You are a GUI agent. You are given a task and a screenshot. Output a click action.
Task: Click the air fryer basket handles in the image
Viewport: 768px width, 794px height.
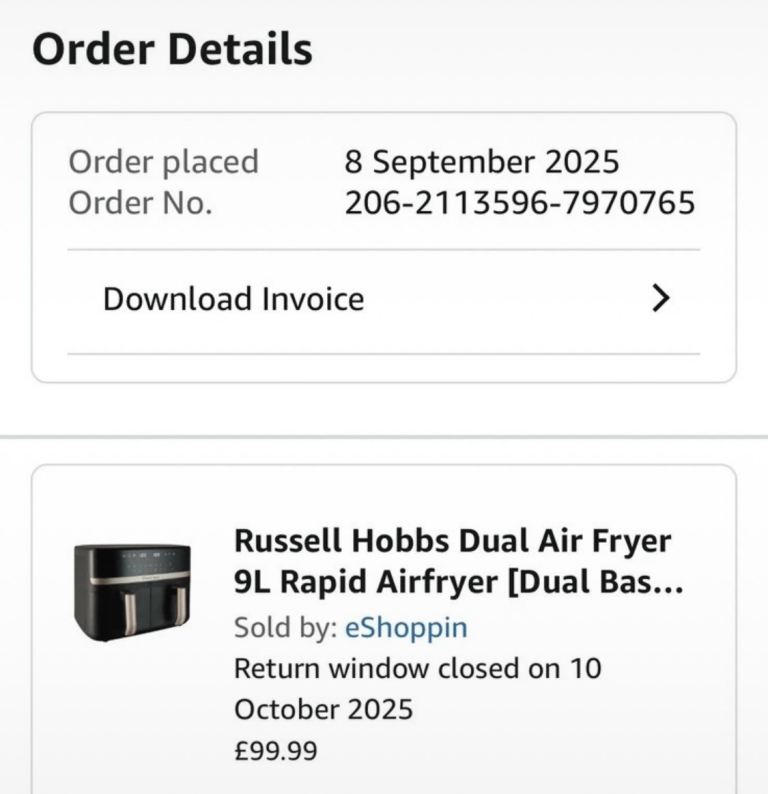coord(153,610)
